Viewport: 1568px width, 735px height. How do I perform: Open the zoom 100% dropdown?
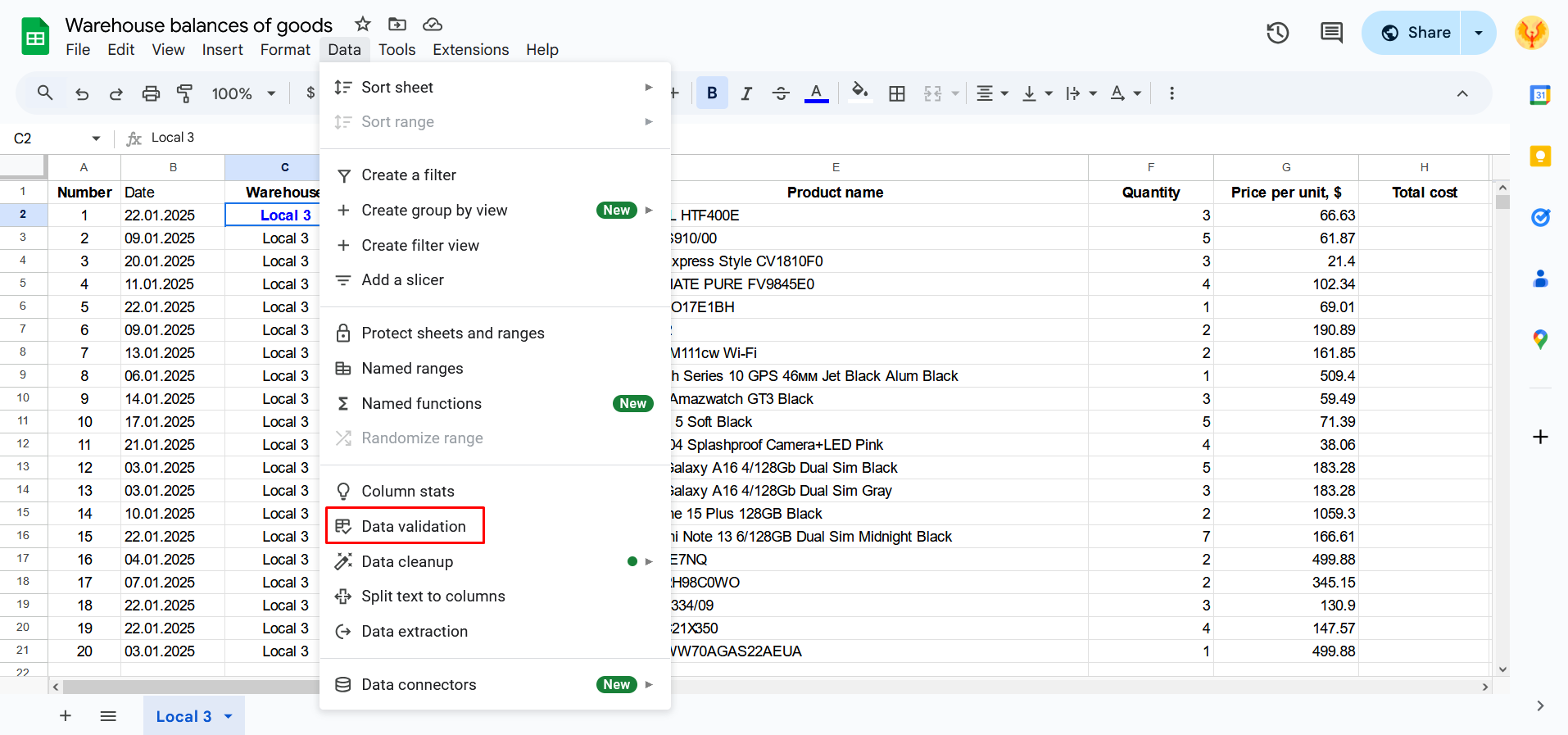tap(243, 93)
